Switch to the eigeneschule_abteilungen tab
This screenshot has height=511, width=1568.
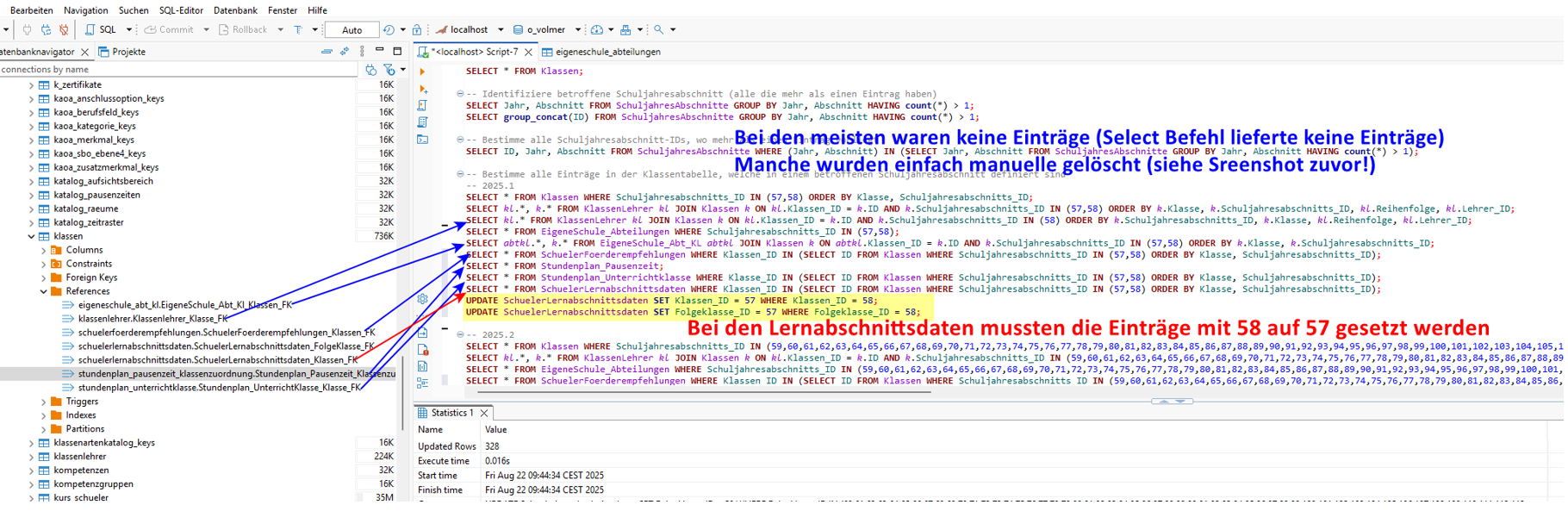coord(607,52)
